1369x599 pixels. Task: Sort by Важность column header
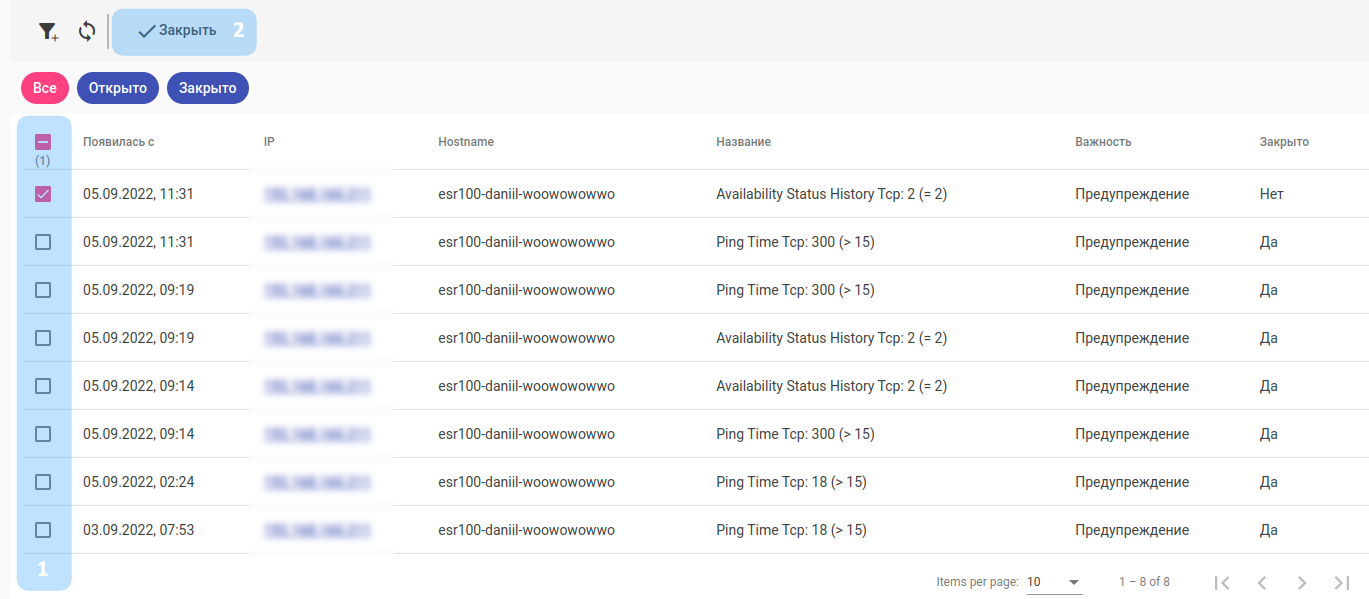(x=1103, y=142)
